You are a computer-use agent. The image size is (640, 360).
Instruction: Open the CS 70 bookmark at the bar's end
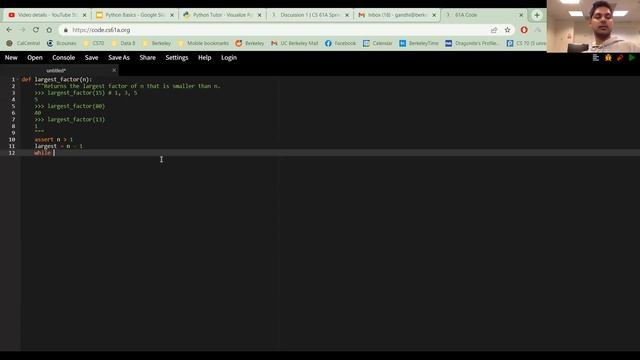click(526, 43)
